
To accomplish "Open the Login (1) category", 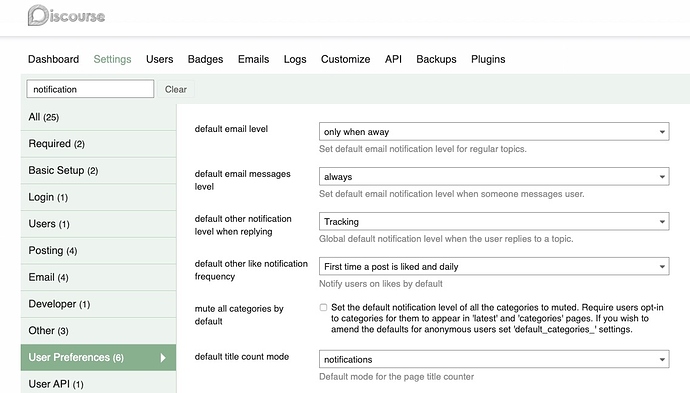I will tap(98, 197).
